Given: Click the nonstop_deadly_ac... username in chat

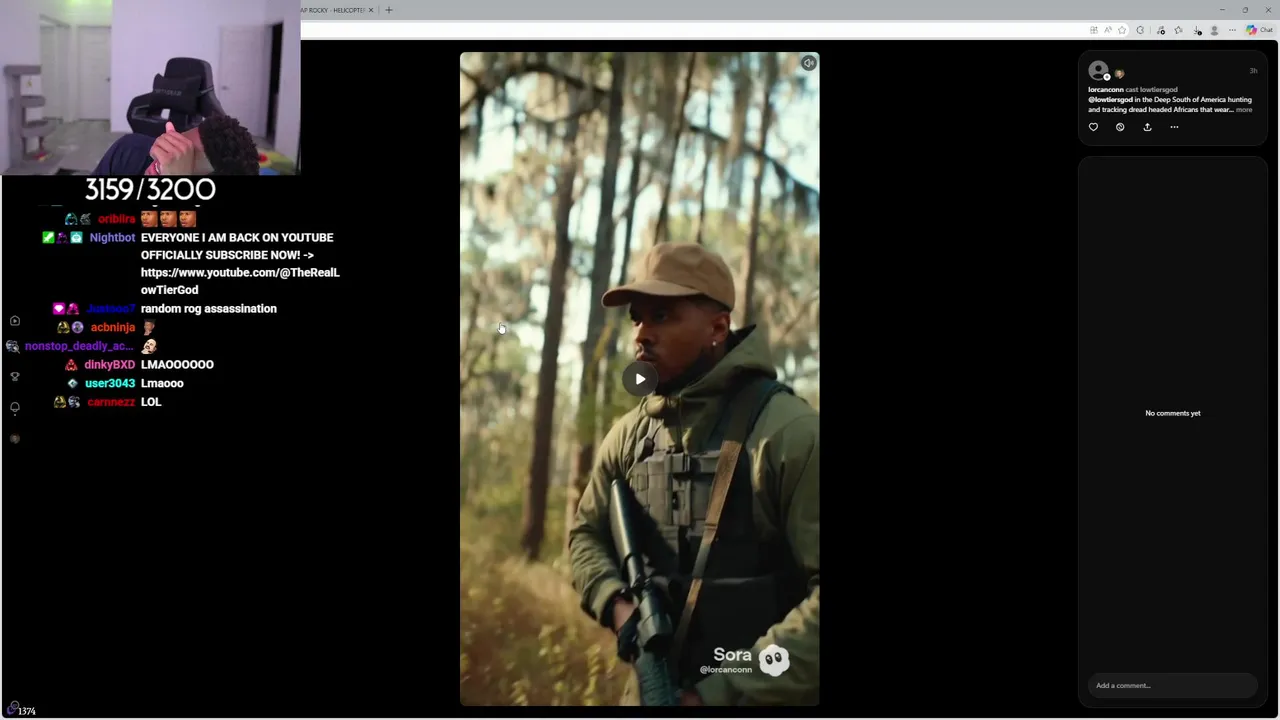Looking at the screenshot, I should point(79,346).
